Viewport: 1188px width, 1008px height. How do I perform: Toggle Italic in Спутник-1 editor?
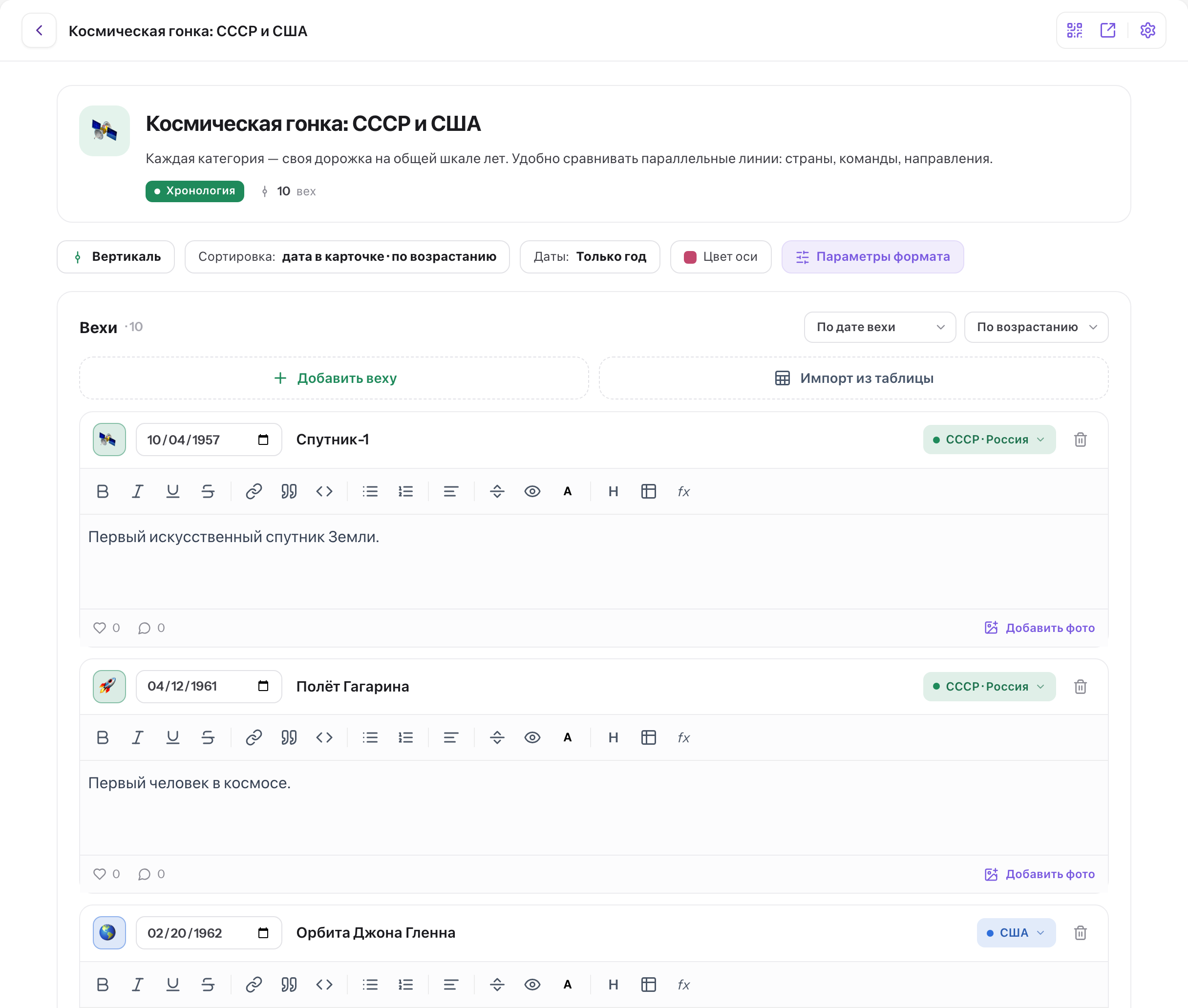(138, 491)
